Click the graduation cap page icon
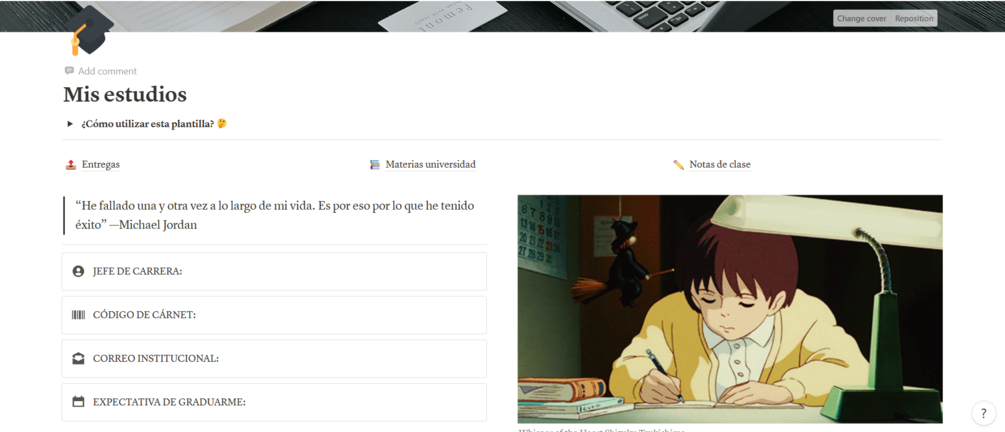 pos(88,31)
